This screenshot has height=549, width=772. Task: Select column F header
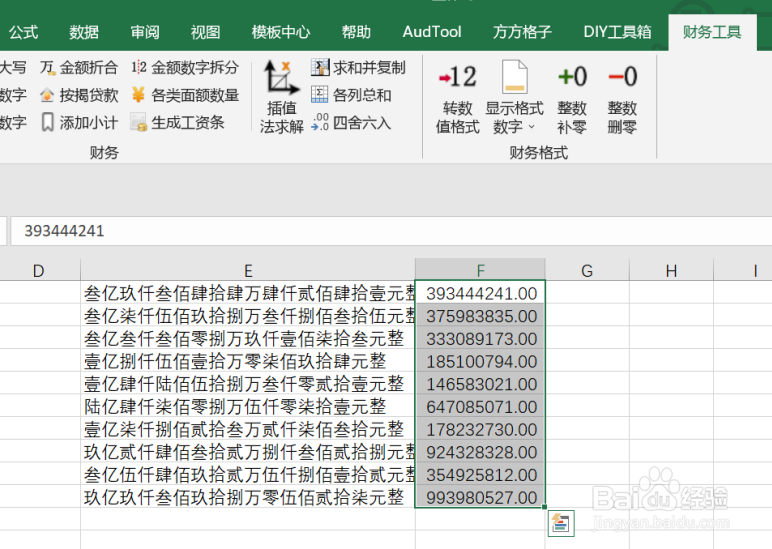481,270
